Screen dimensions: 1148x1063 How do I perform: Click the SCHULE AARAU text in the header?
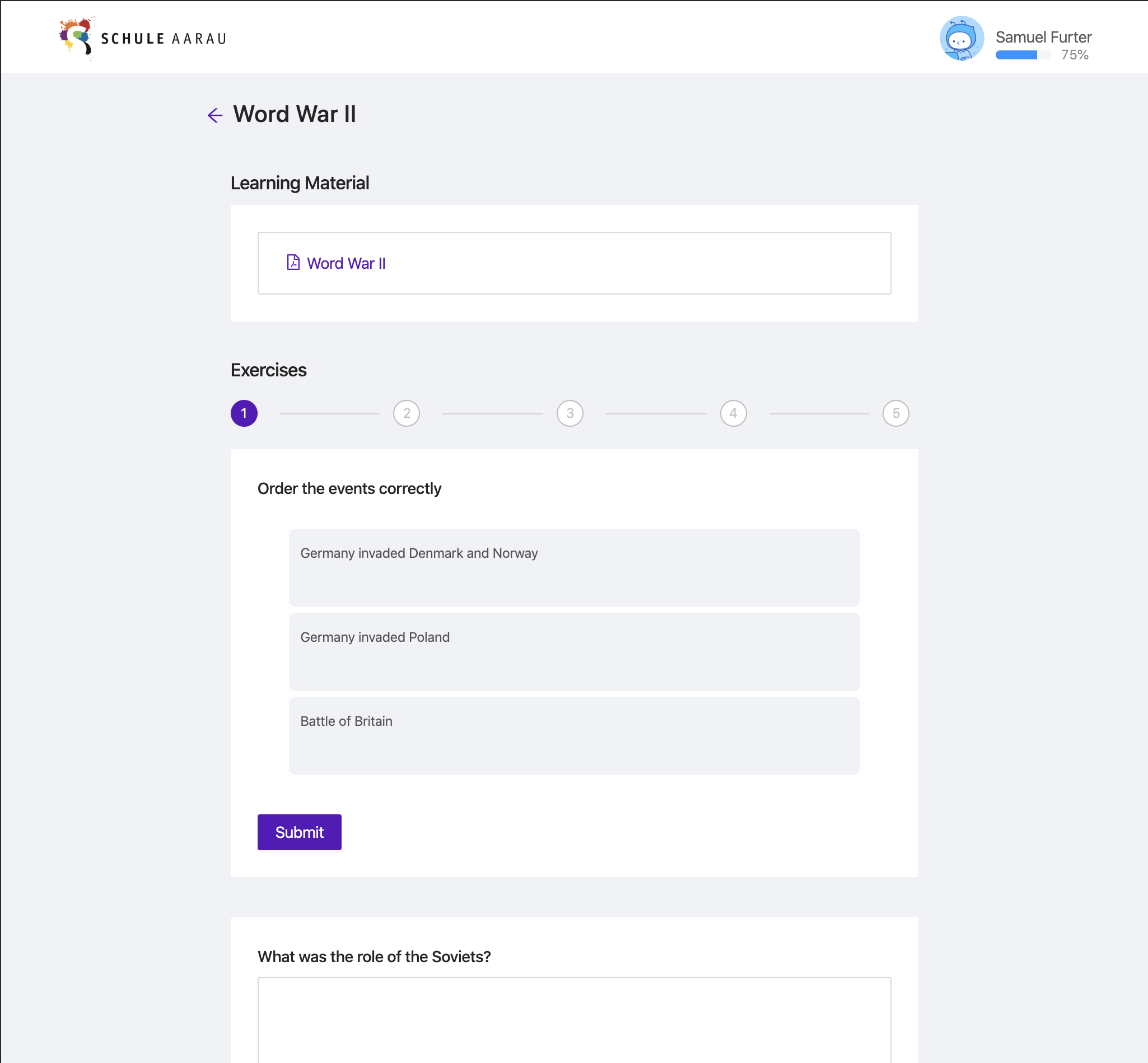[164, 39]
